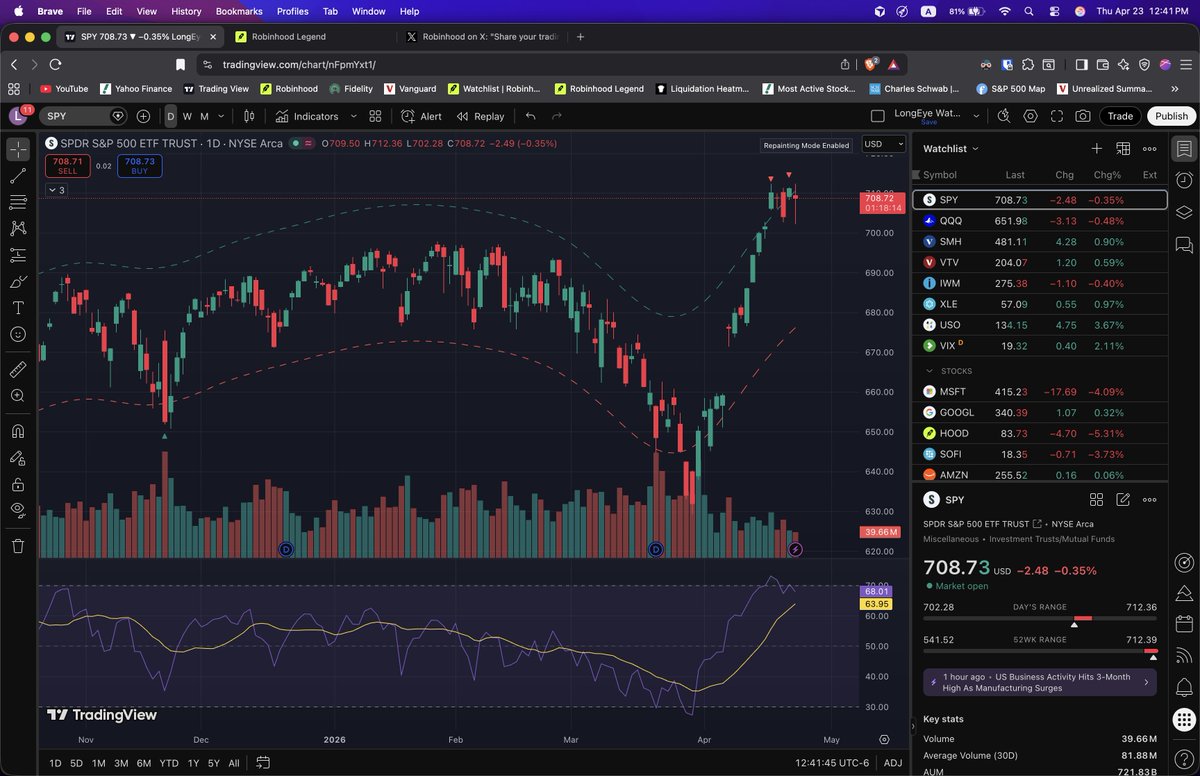
Task: Click the compare or add symbol plus icon
Action: pyautogui.click(x=143, y=116)
